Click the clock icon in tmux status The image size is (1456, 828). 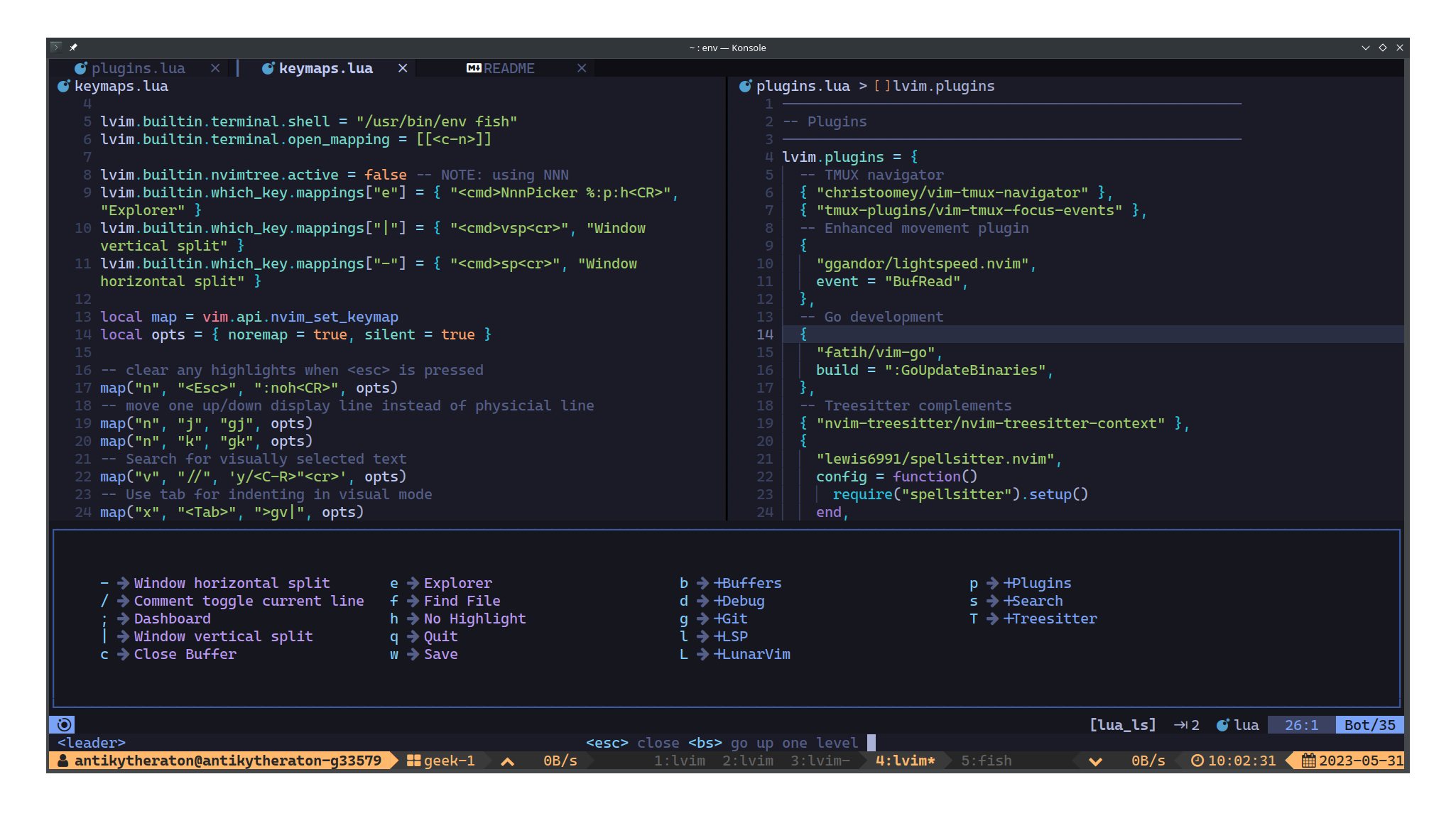1197,761
